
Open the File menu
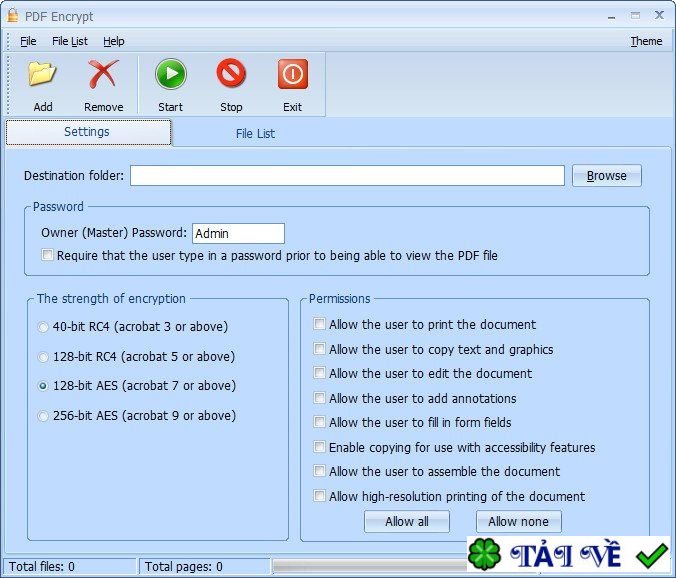(x=28, y=41)
